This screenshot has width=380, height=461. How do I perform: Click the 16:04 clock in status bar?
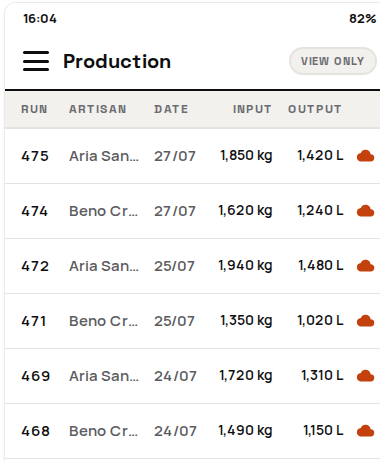pos(40,19)
